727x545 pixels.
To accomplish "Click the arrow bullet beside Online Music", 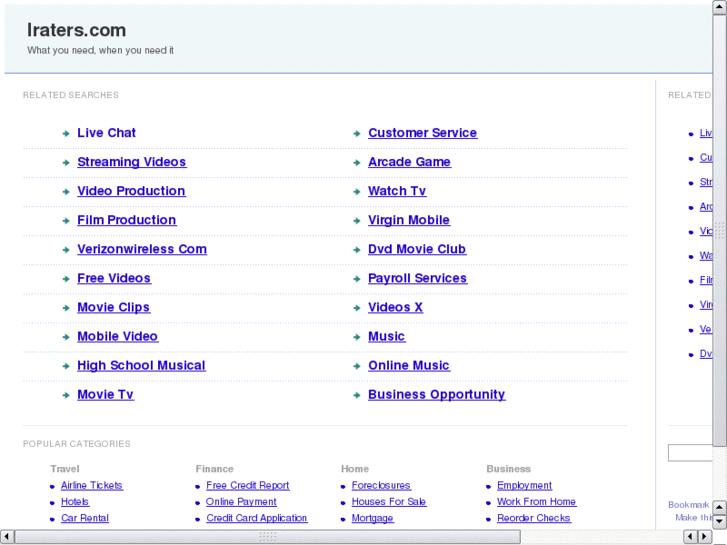I will click(x=357, y=366).
